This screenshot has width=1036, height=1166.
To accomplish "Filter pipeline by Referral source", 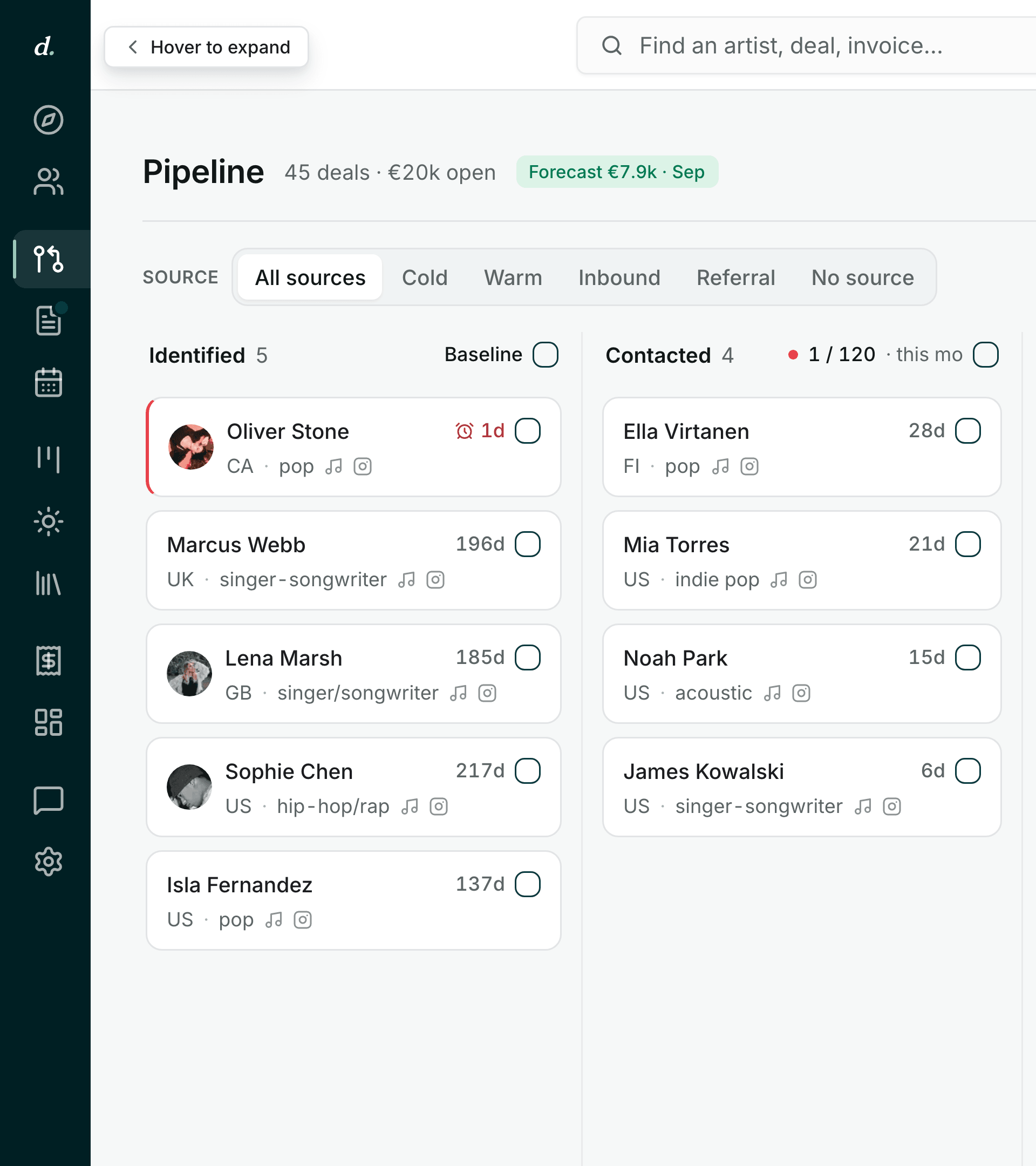I will [736, 277].
